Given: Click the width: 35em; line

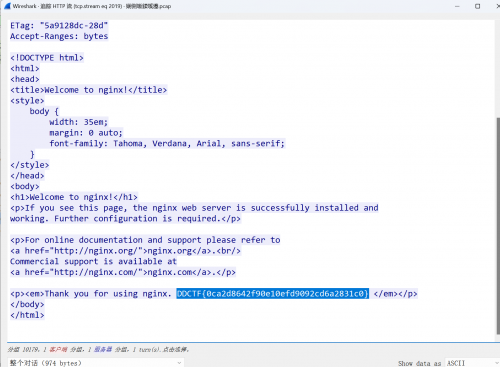Looking at the screenshot, I should (79, 122).
